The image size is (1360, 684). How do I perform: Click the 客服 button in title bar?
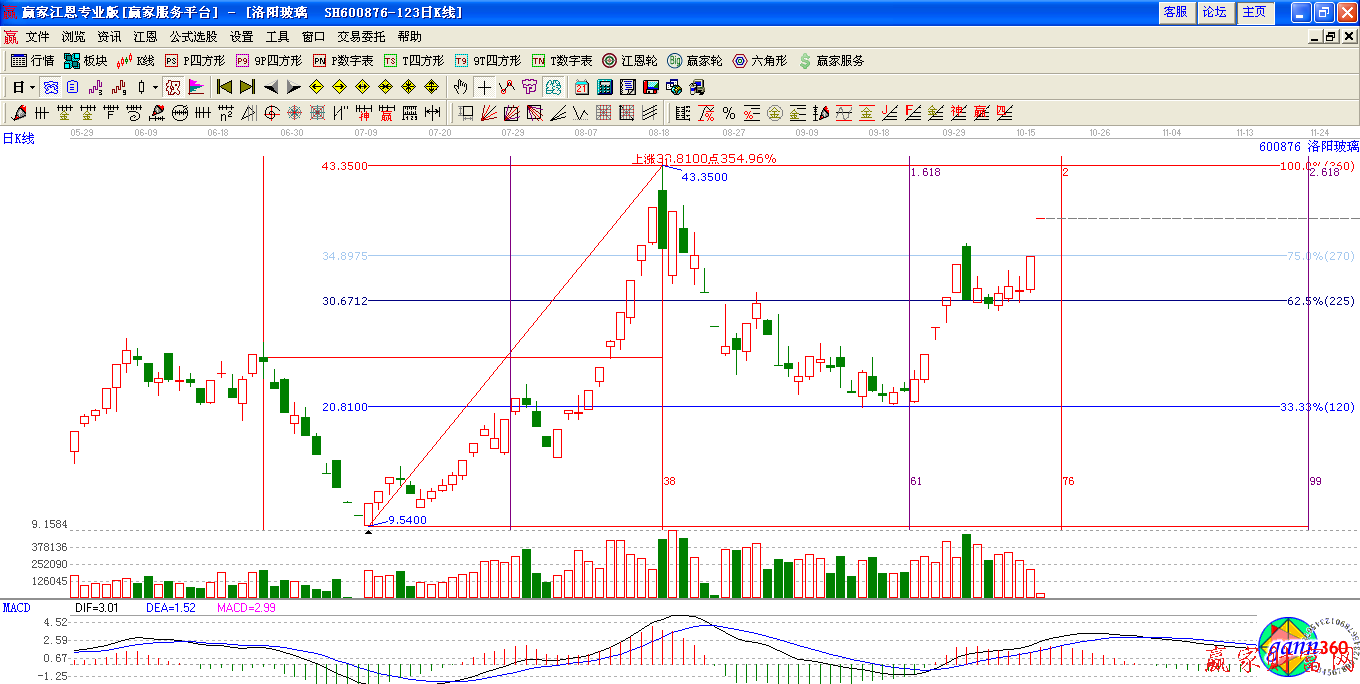[x=1174, y=12]
